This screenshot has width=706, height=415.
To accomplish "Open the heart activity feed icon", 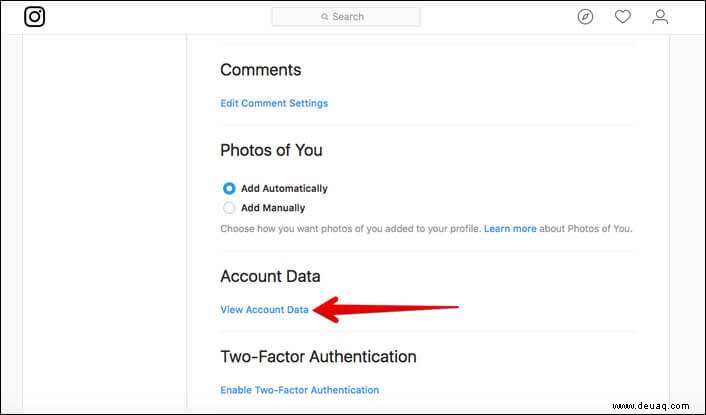I will click(x=623, y=17).
